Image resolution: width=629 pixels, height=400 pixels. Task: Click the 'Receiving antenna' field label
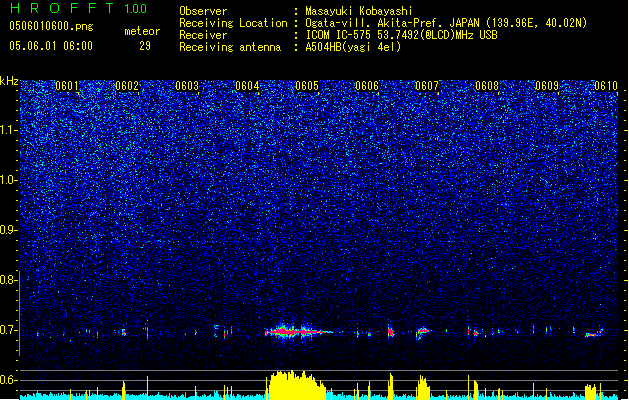[x=230, y=47]
